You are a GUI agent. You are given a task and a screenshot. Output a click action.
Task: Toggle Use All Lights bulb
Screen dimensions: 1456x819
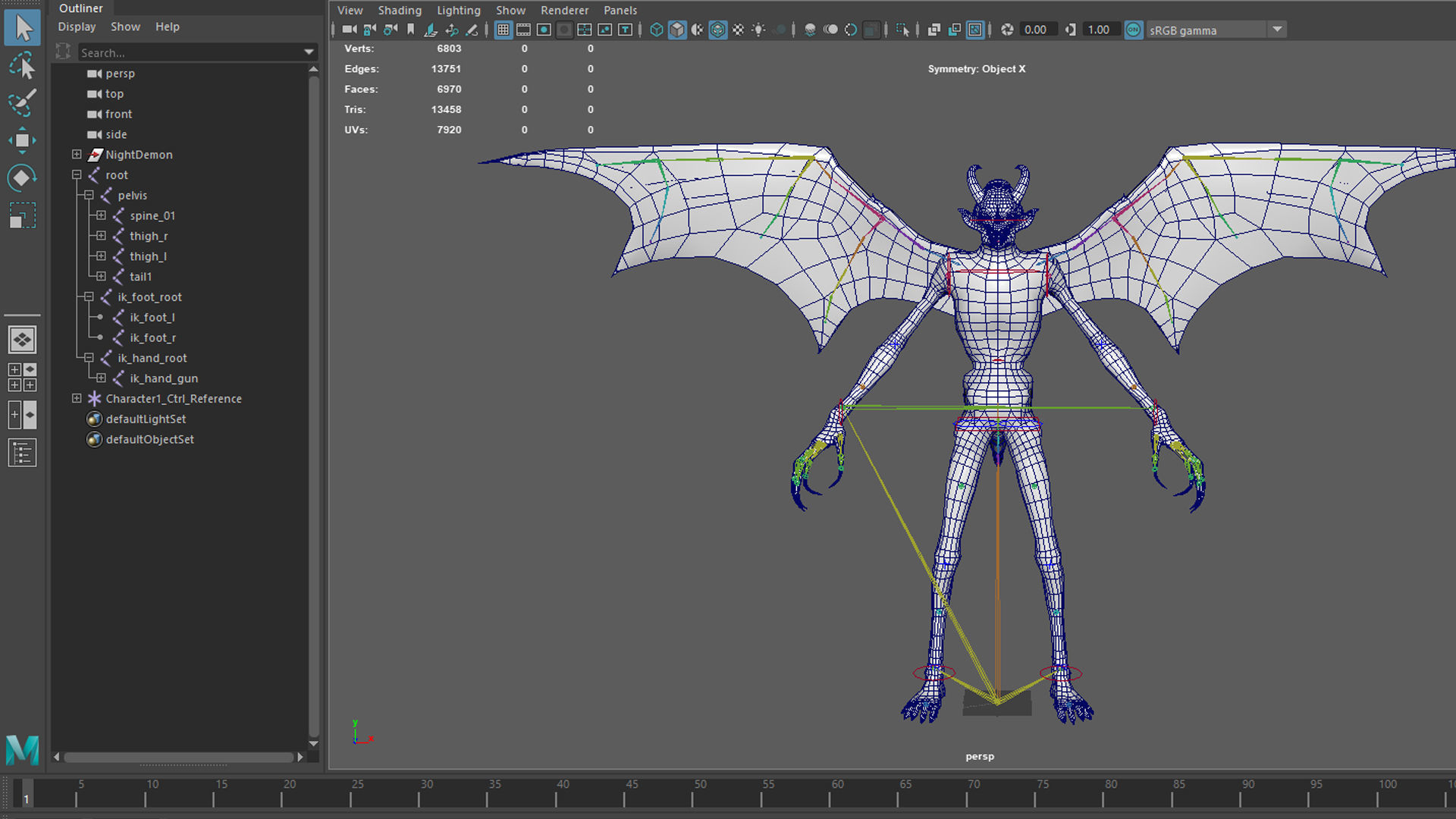coord(759,30)
